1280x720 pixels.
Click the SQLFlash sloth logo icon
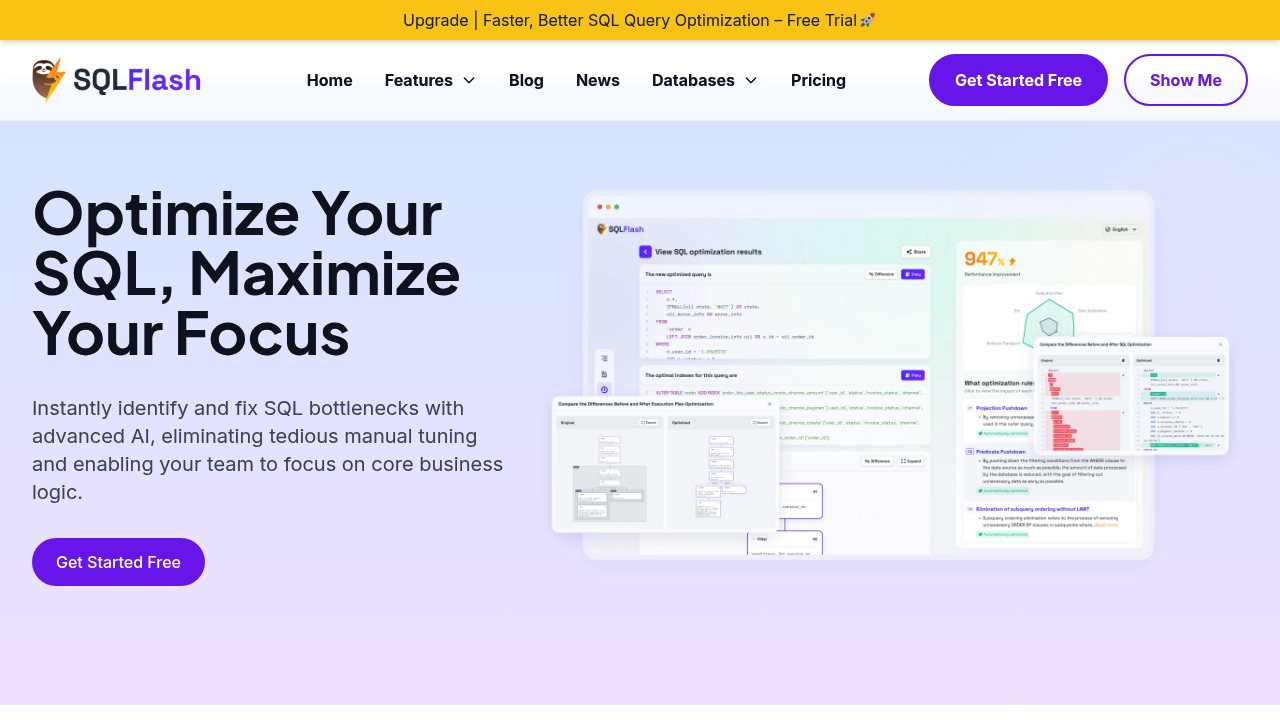coord(48,80)
